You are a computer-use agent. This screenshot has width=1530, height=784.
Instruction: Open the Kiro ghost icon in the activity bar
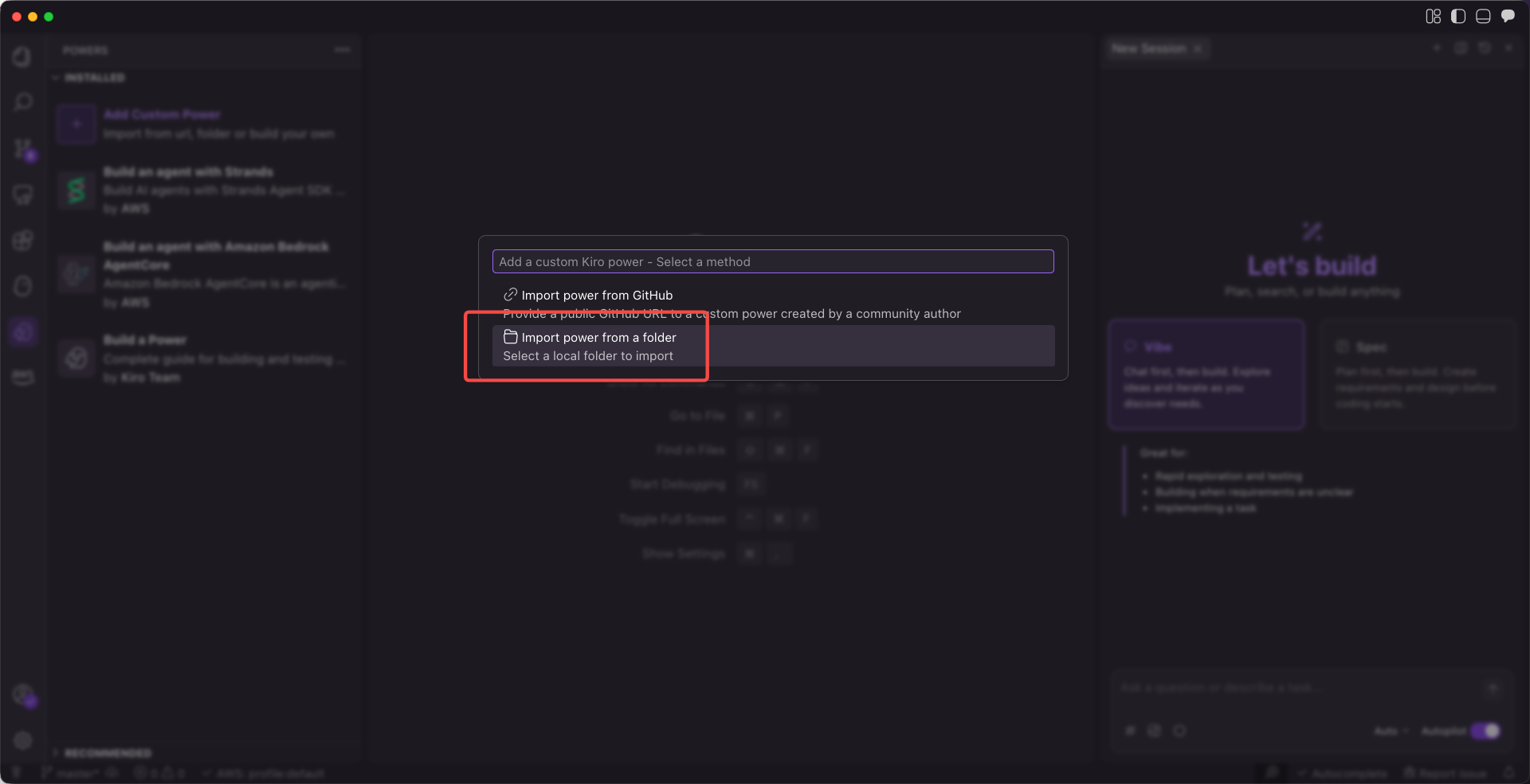click(x=23, y=286)
